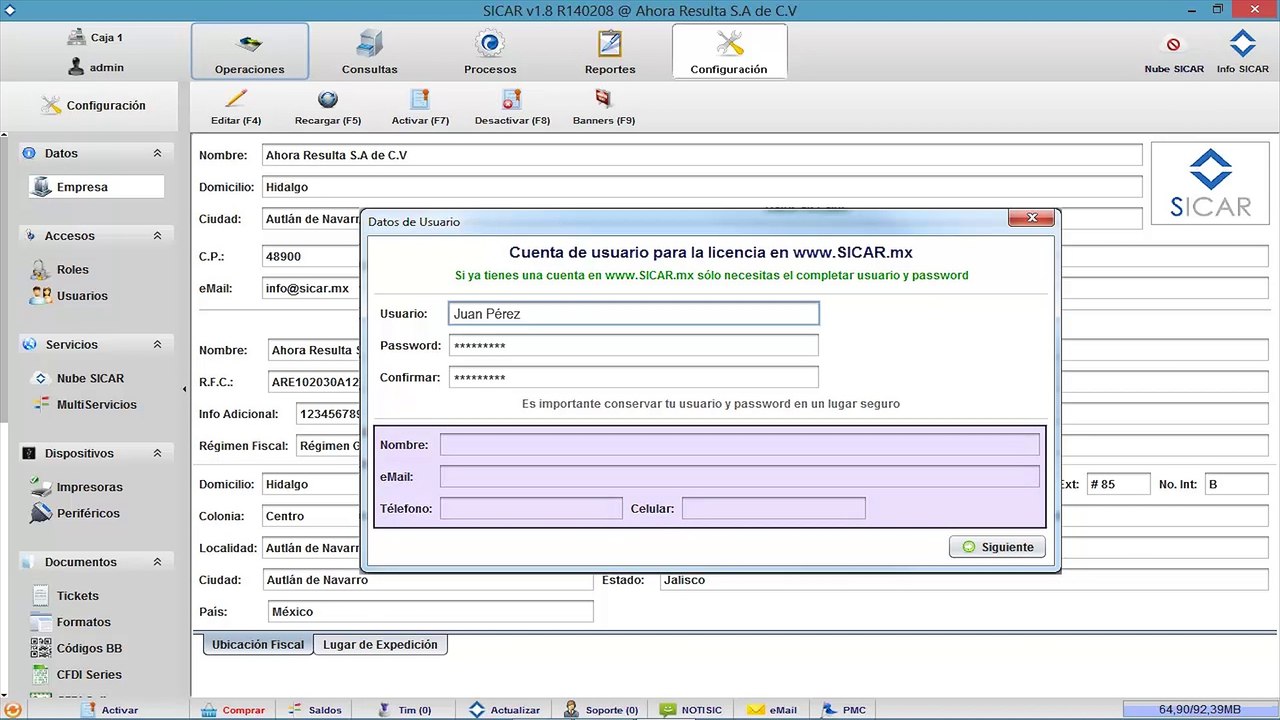Collapse the sidebar with the splitter arrow
This screenshot has height=720, width=1280.
point(184,389)
